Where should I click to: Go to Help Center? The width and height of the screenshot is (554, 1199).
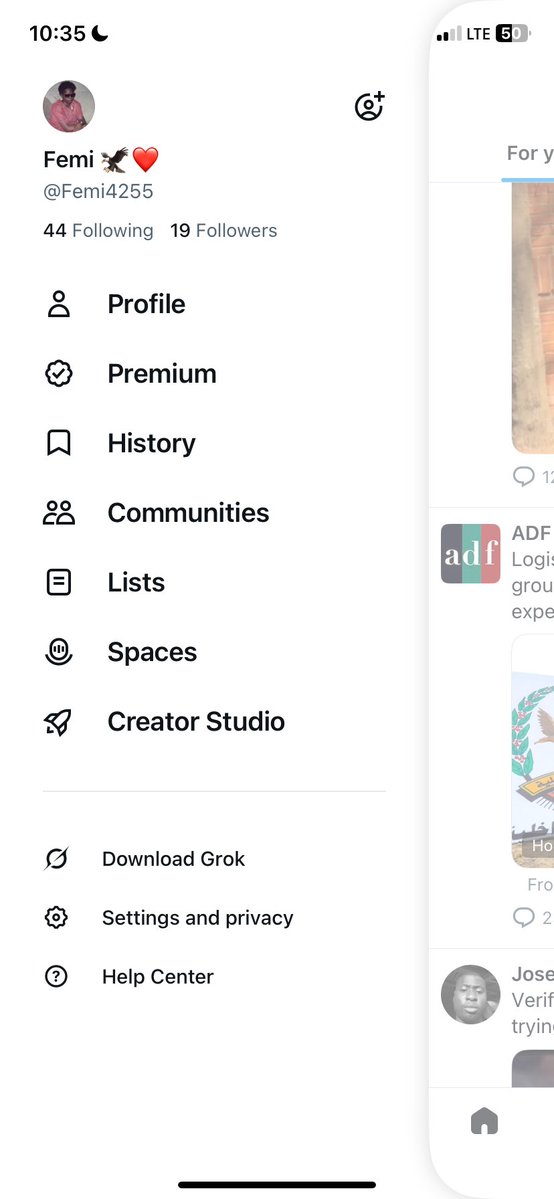click(158, 976)
